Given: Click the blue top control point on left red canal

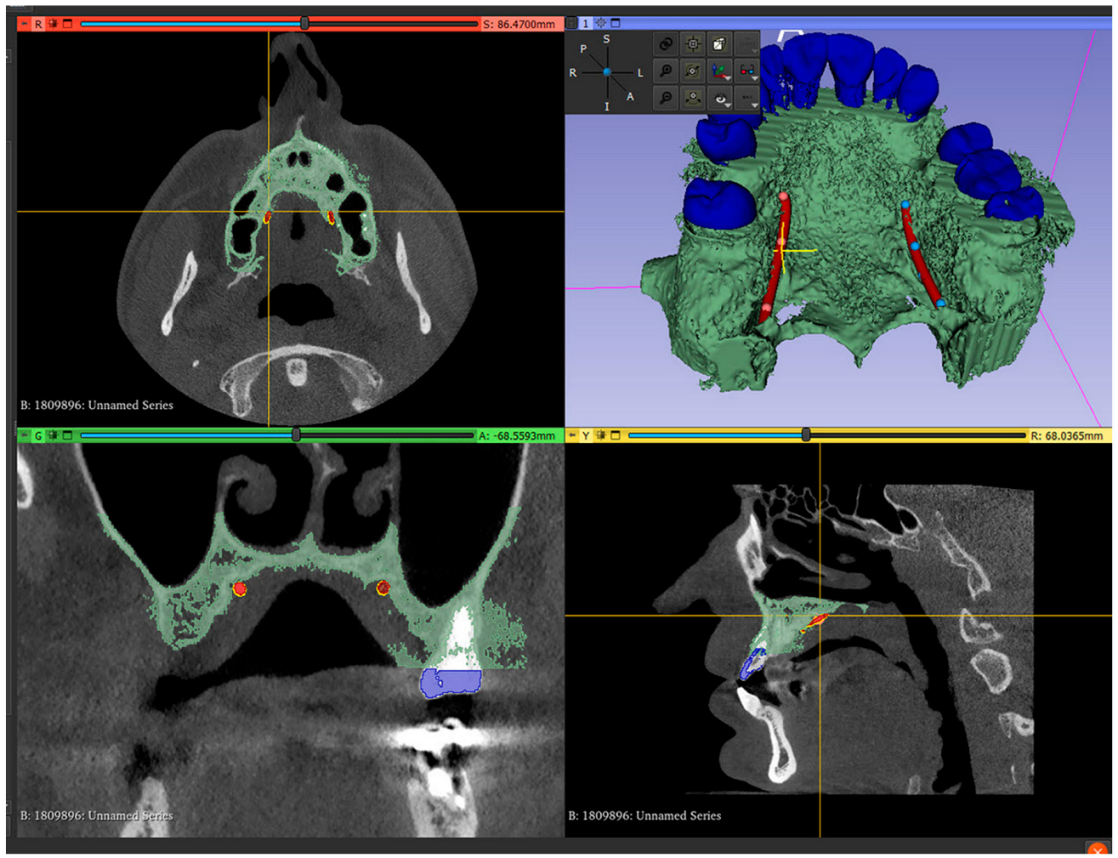Looking at the screenshot, I should [905, 205].
